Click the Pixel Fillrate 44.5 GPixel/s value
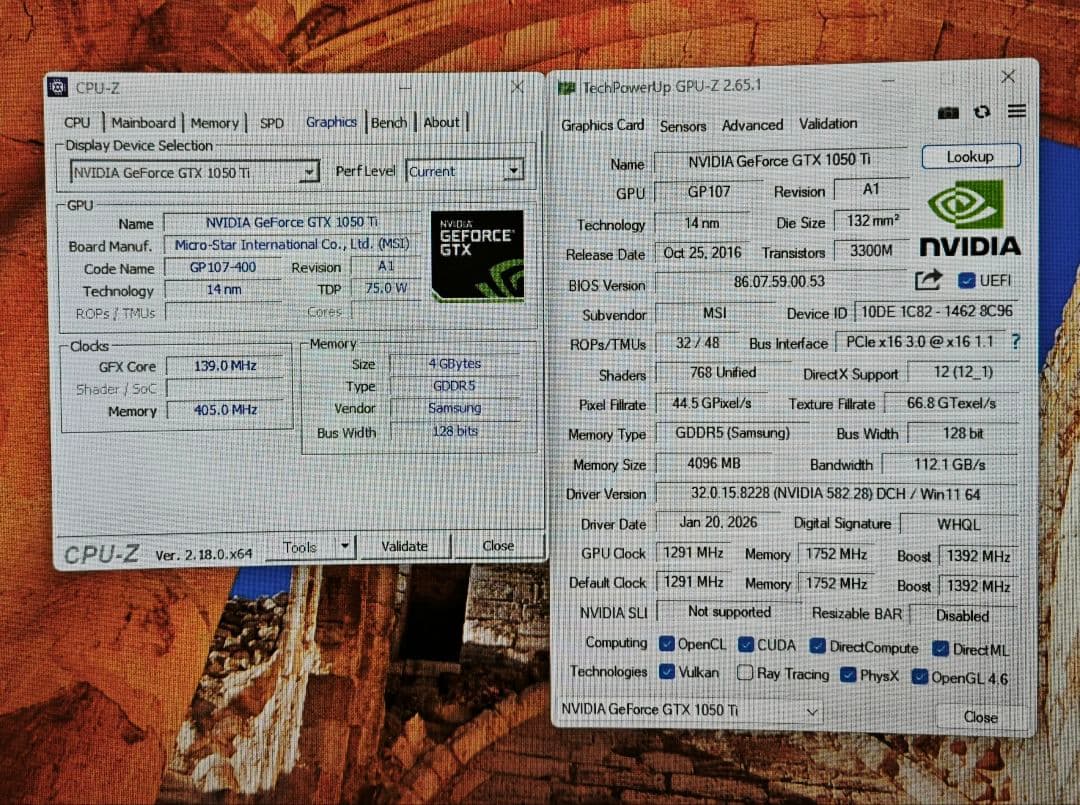The width and height of the screenshot is (1080, 805). click(x=712, y=403)
